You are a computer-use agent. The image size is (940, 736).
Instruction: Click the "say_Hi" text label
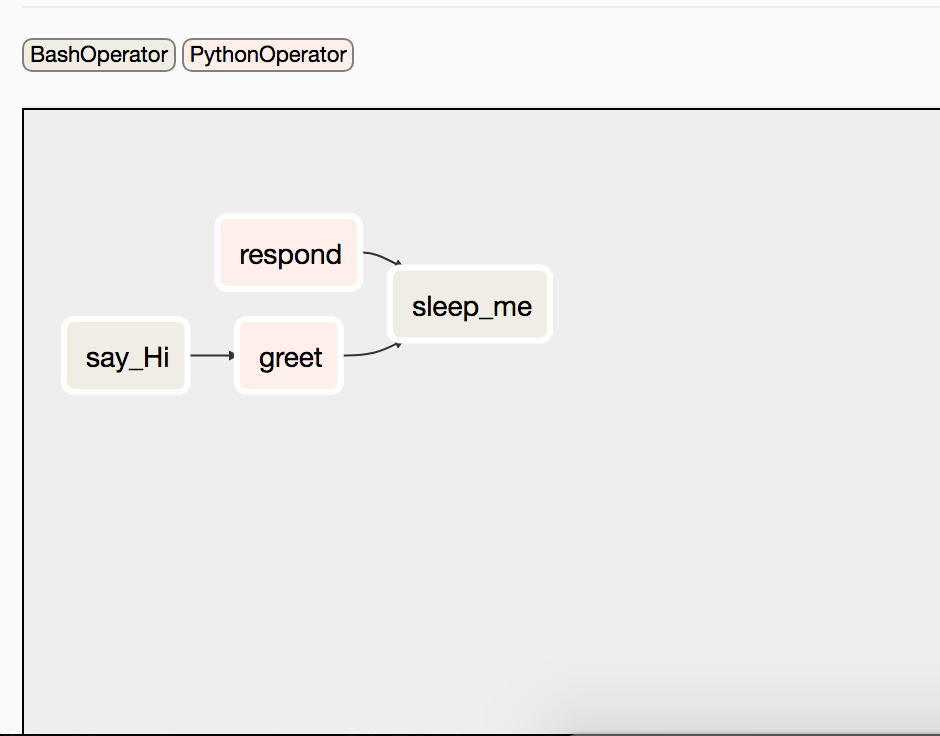click(x=127, y=358)
